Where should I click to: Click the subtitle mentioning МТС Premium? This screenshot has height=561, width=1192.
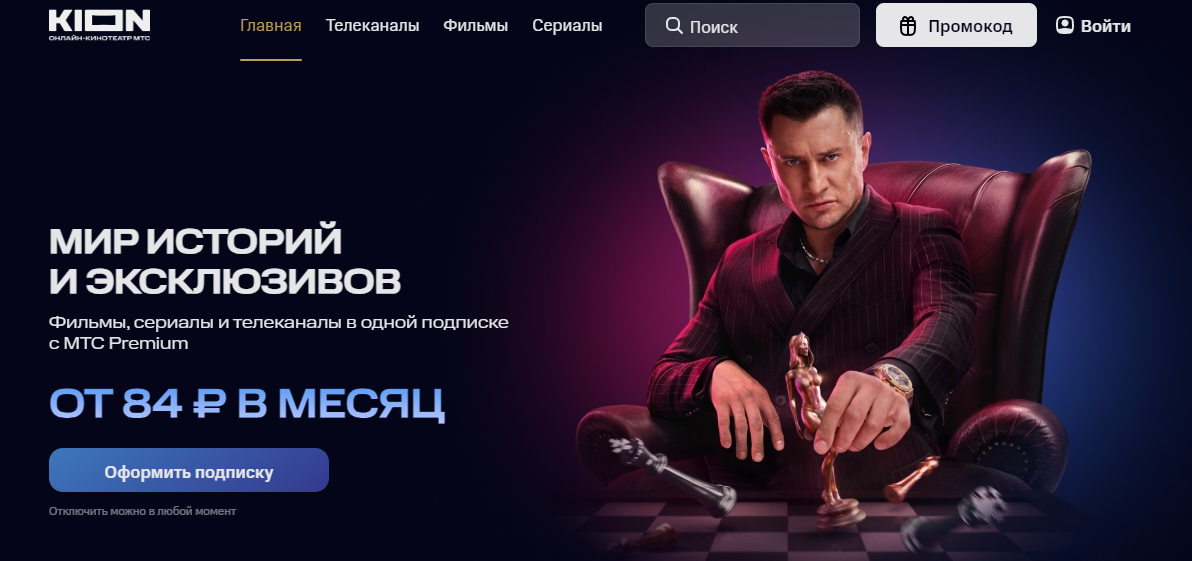(279, 332)
